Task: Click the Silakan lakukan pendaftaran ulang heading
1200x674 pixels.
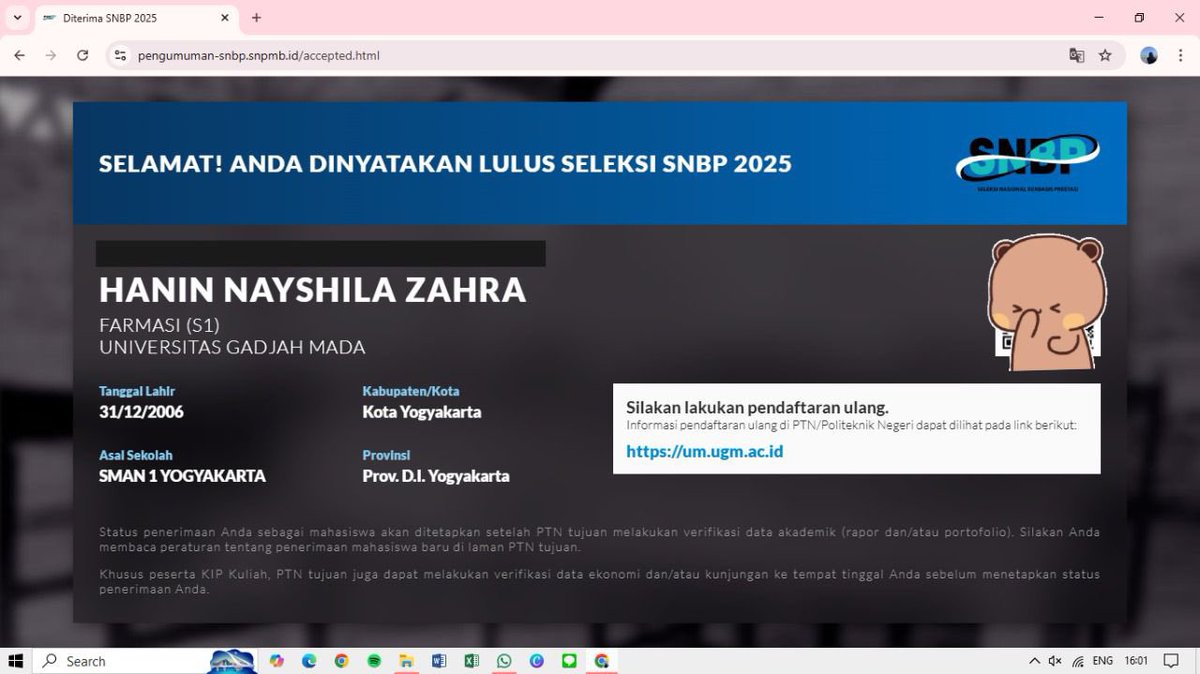Action: 757,407
